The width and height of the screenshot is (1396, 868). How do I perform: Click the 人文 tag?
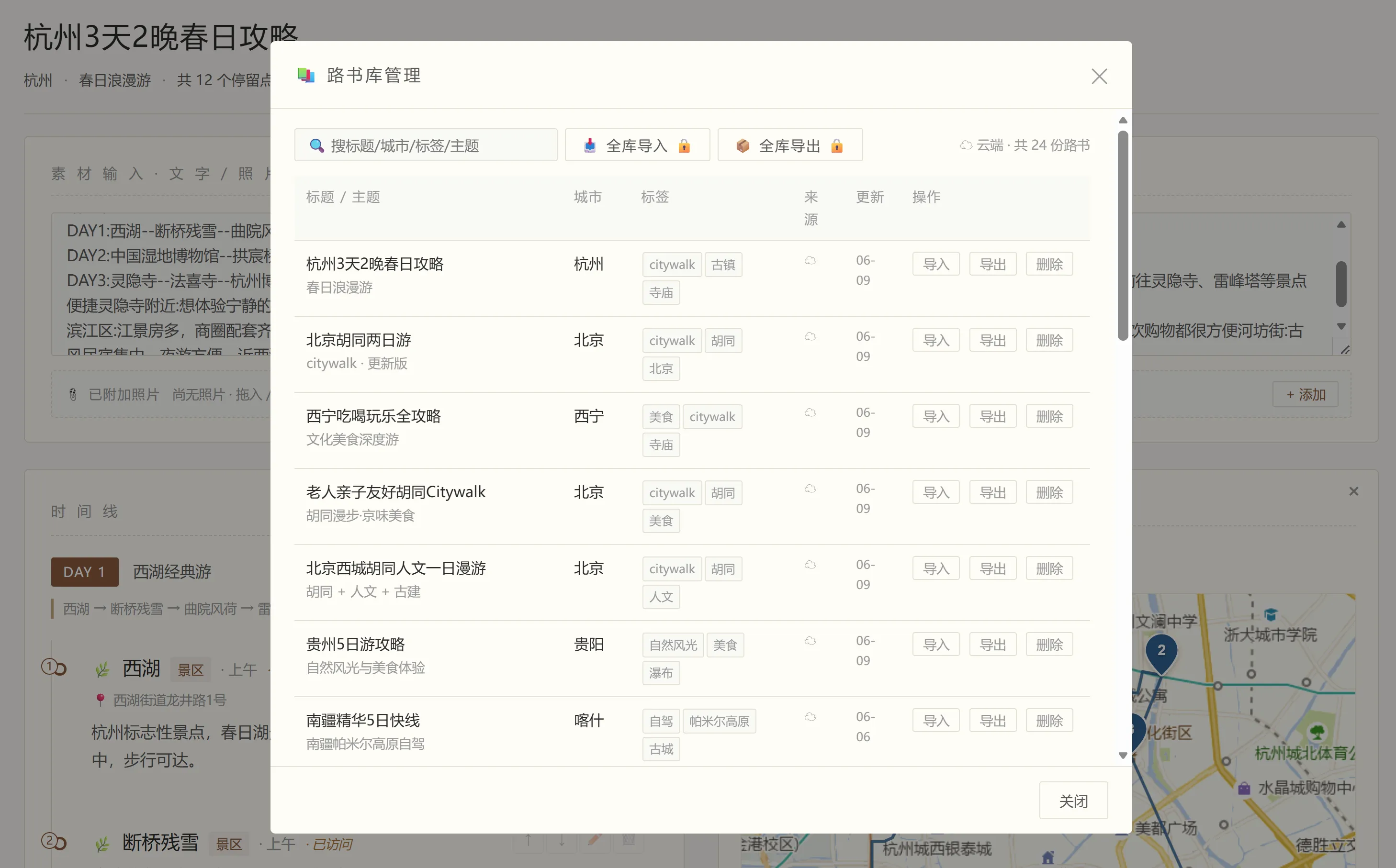pyautogui.click(x=661, y=597)
